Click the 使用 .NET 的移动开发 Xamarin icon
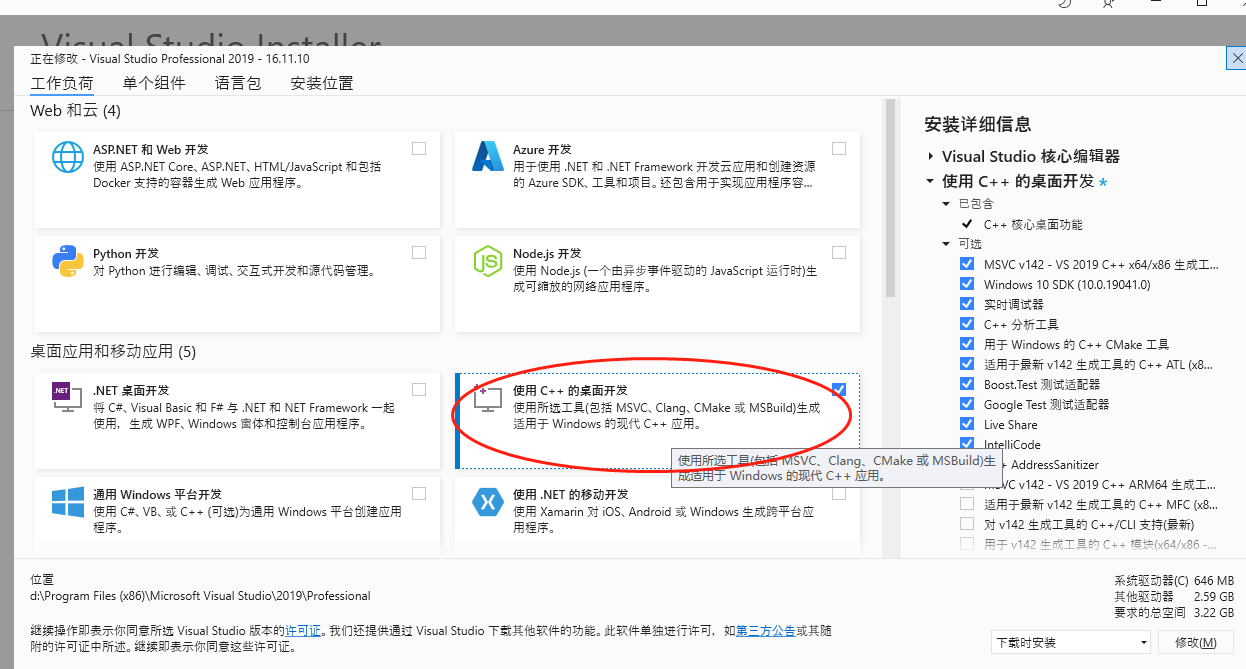1246x669 pixels. (x=487, y=503)
